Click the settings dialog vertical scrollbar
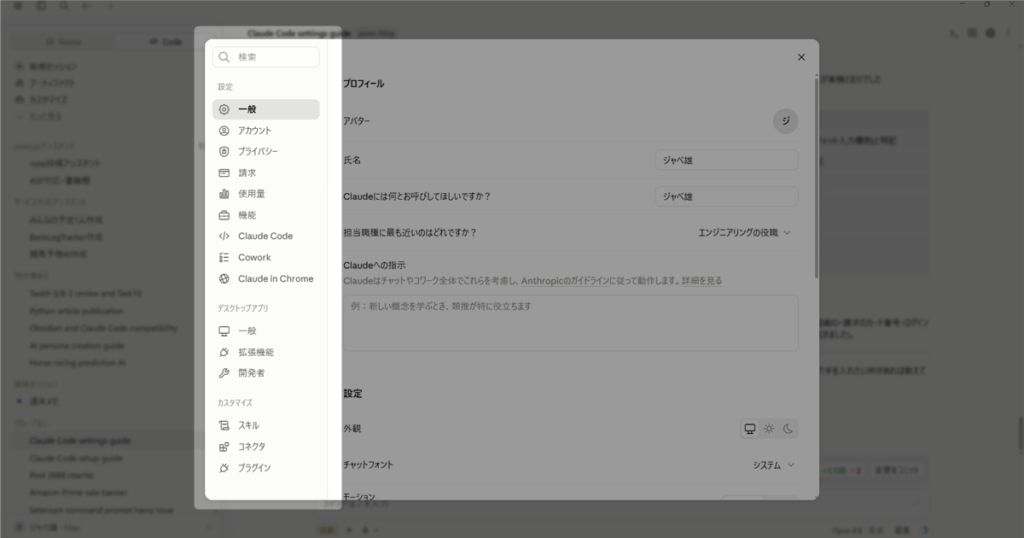 816,176
